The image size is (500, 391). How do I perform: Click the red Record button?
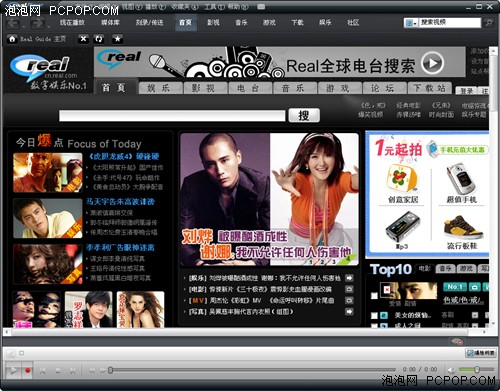coord(28,370)
